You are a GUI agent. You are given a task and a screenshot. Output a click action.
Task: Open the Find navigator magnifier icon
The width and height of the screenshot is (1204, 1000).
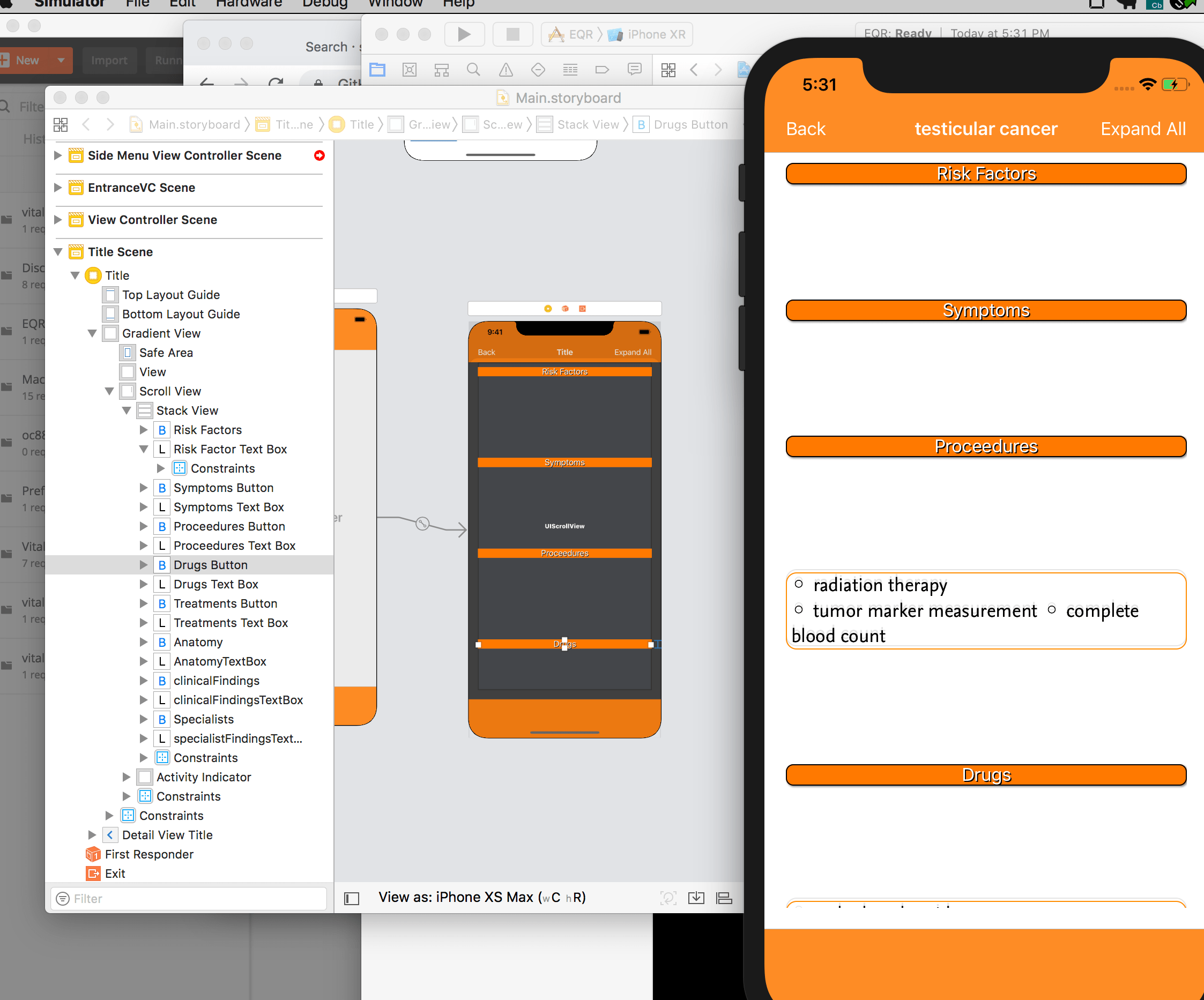click(473, 70)
